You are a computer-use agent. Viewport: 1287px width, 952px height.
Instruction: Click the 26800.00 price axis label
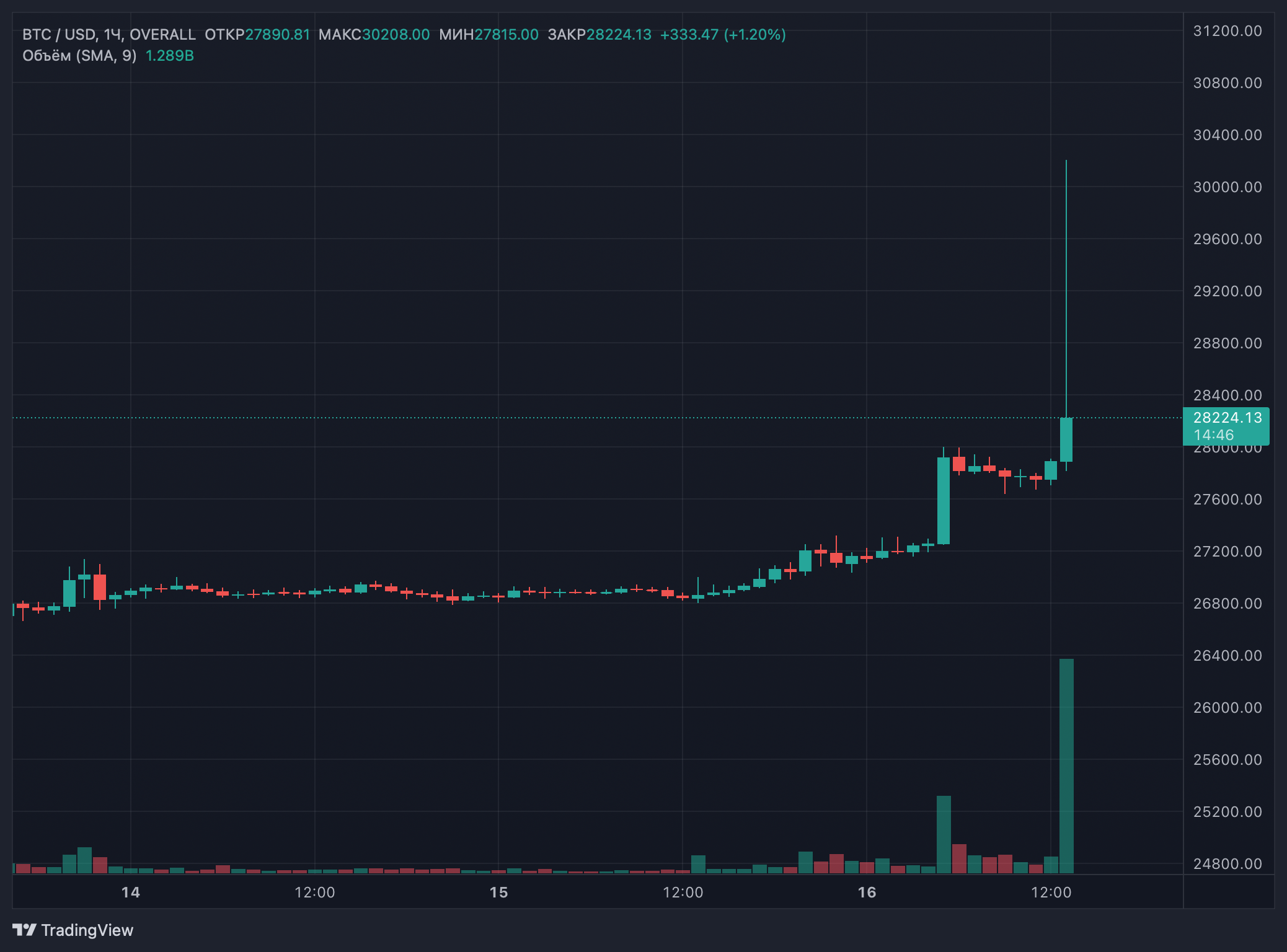pos(1227,604)
